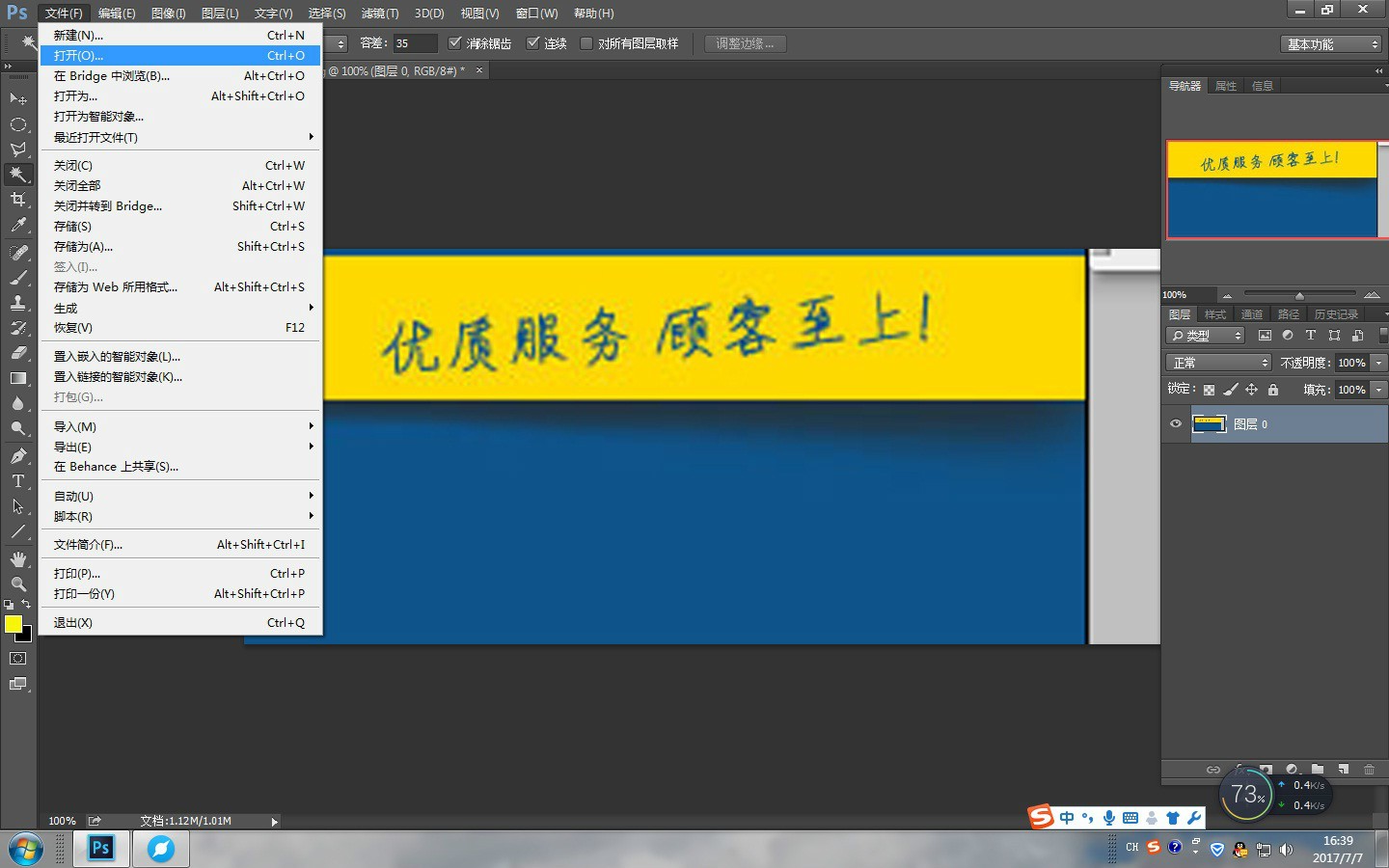
Task: Select the Crop tool in toolbar
Action: point(18,200)
